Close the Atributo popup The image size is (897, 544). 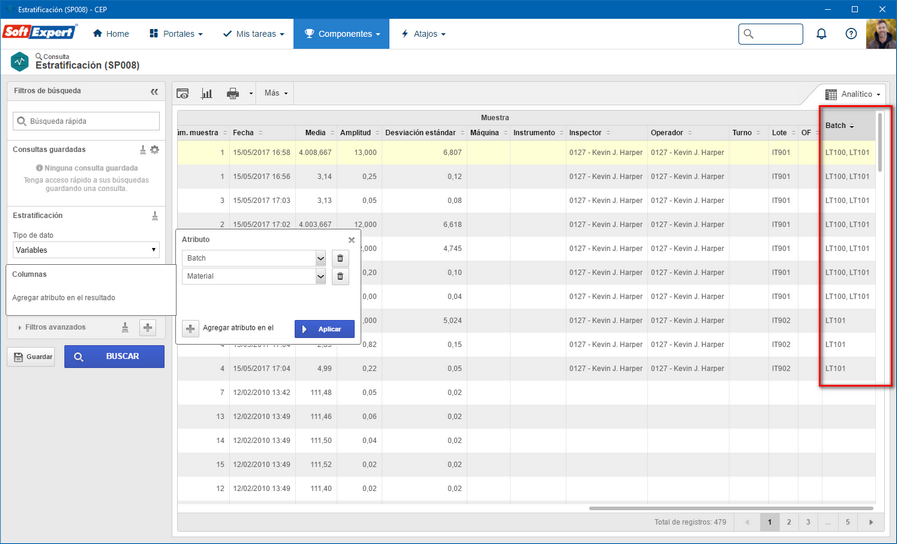351,240
